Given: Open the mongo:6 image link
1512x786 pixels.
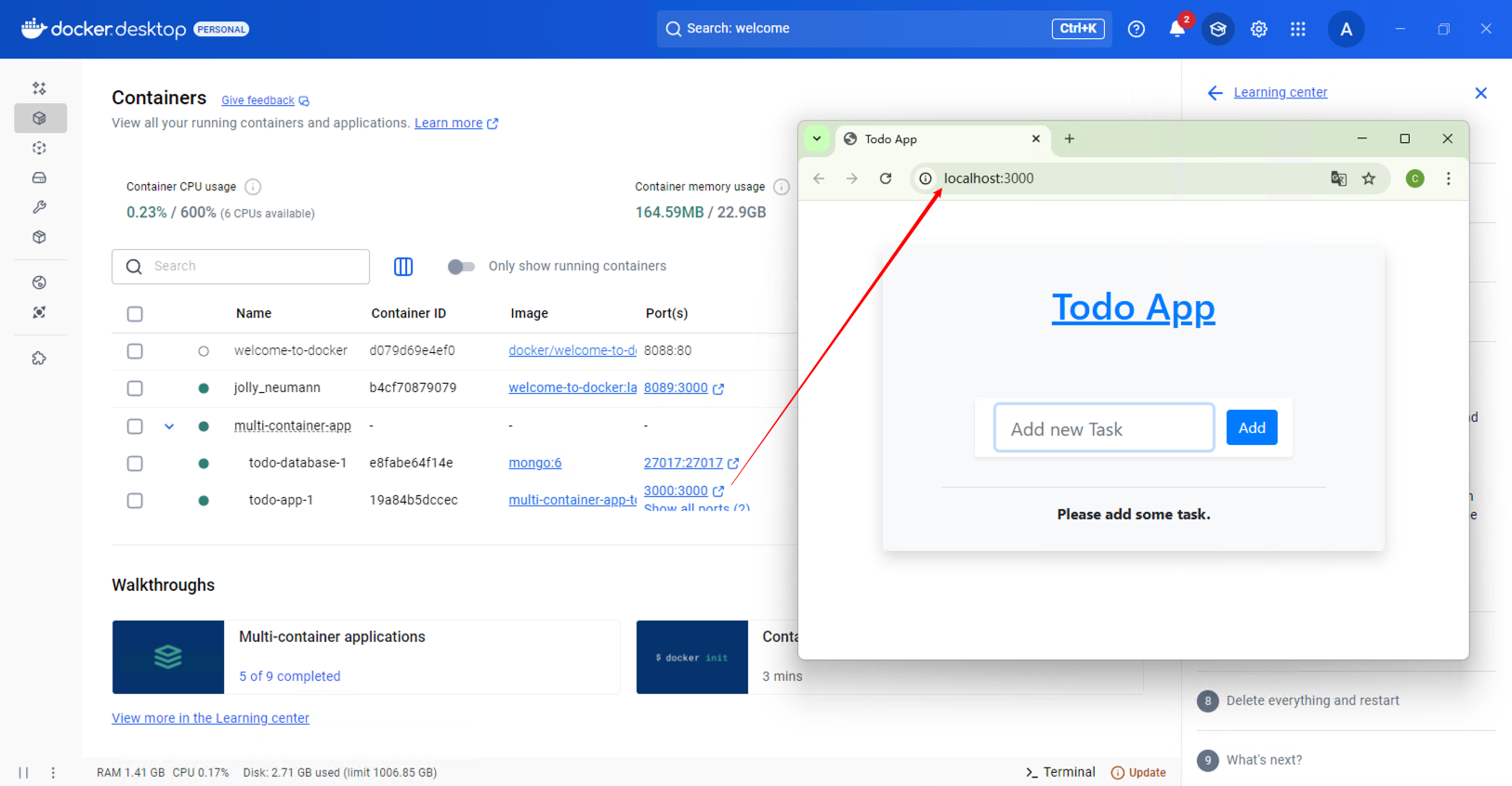Looking at the screenshot, I should (x=535, y=463).
